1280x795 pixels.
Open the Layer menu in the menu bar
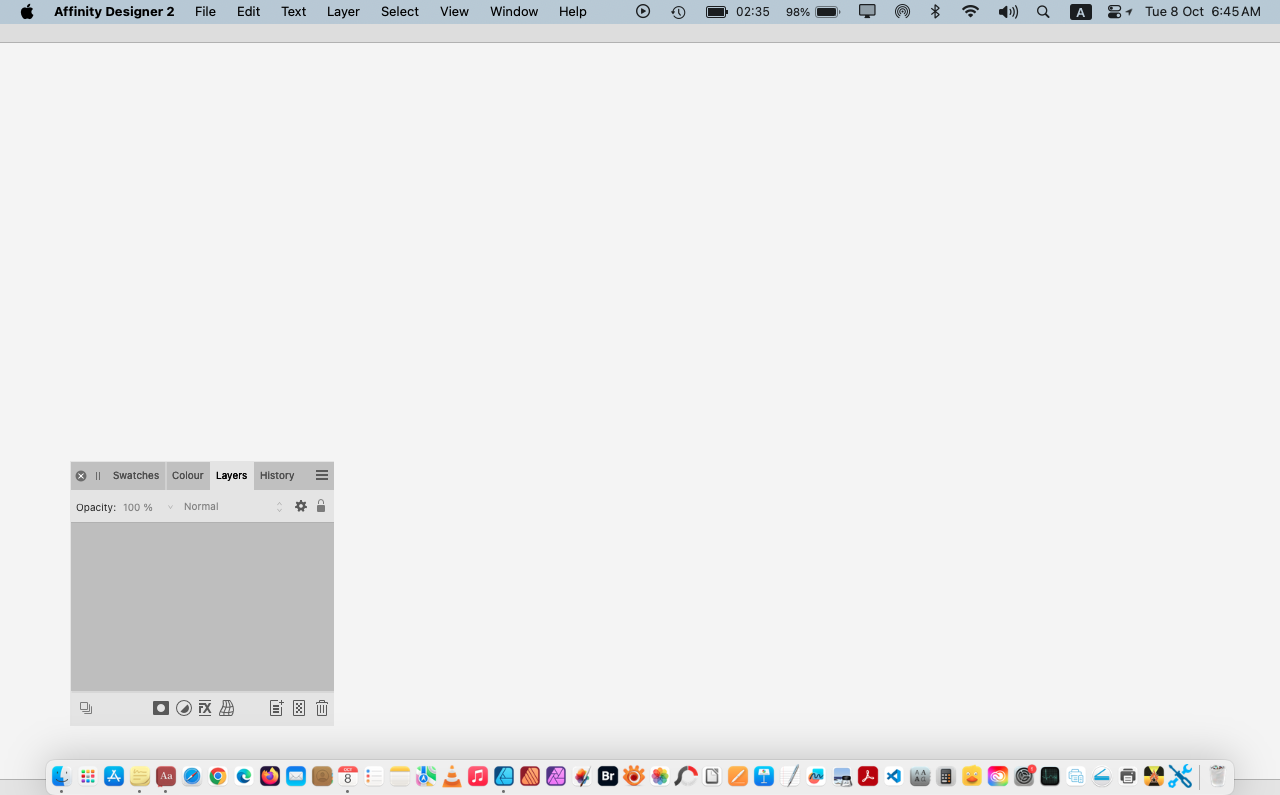[x=343, y=11]
